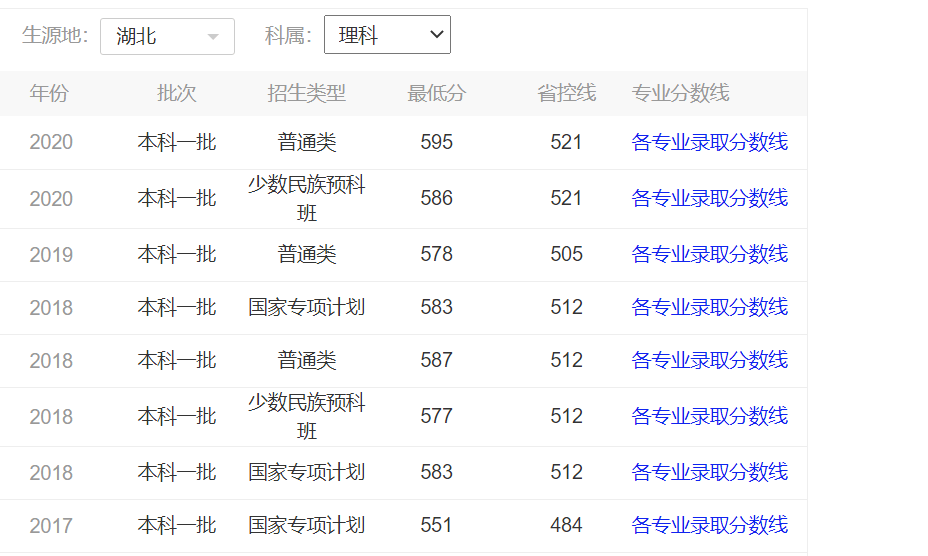Click 国家专项计划 in the 2017 row

pos(307,525)
